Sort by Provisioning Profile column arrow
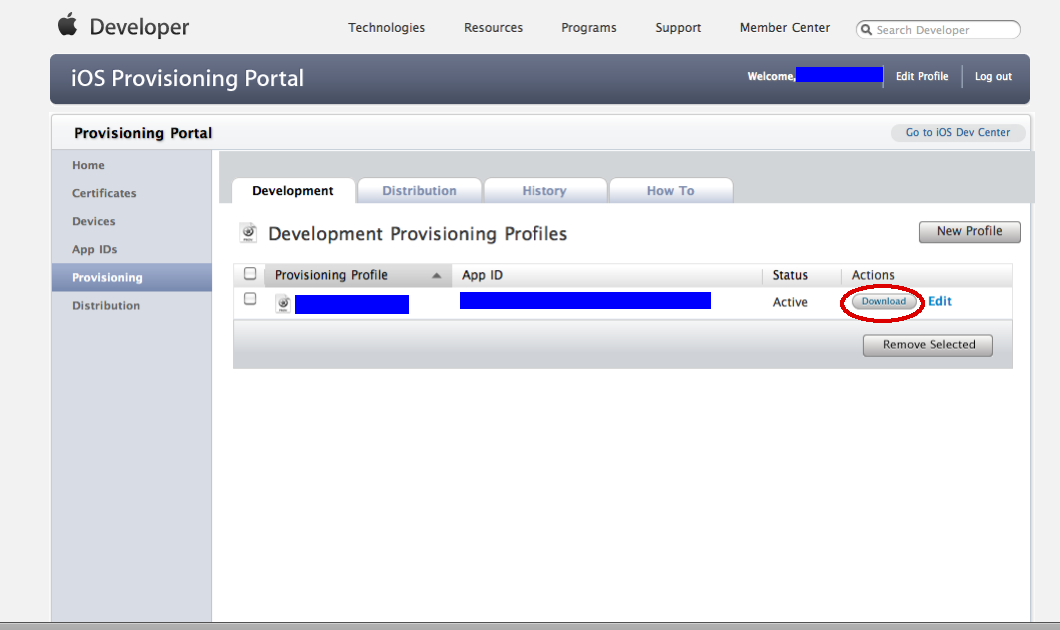 point(437,275)
